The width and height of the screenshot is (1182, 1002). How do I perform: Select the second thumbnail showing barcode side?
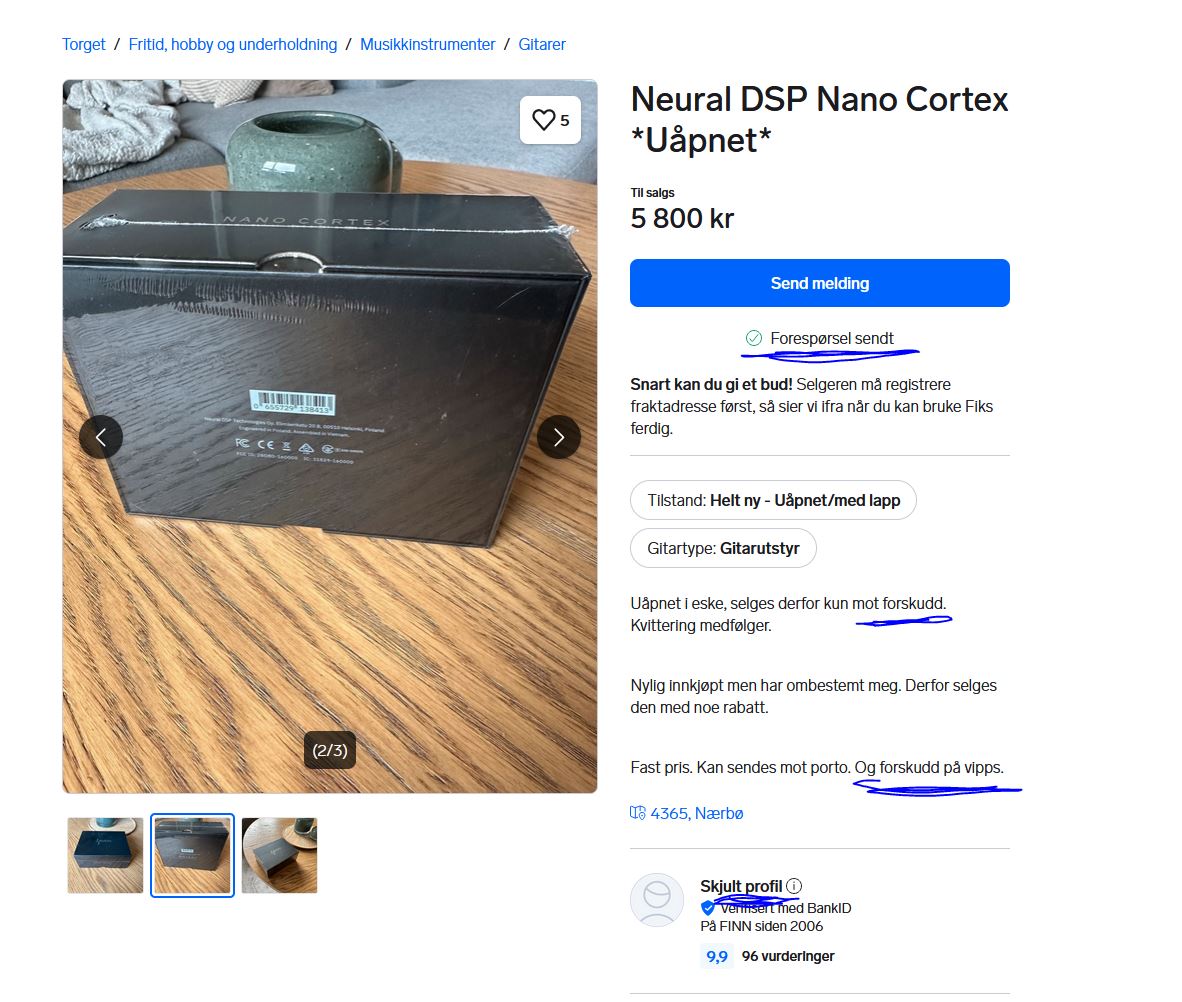click(192, 856)
